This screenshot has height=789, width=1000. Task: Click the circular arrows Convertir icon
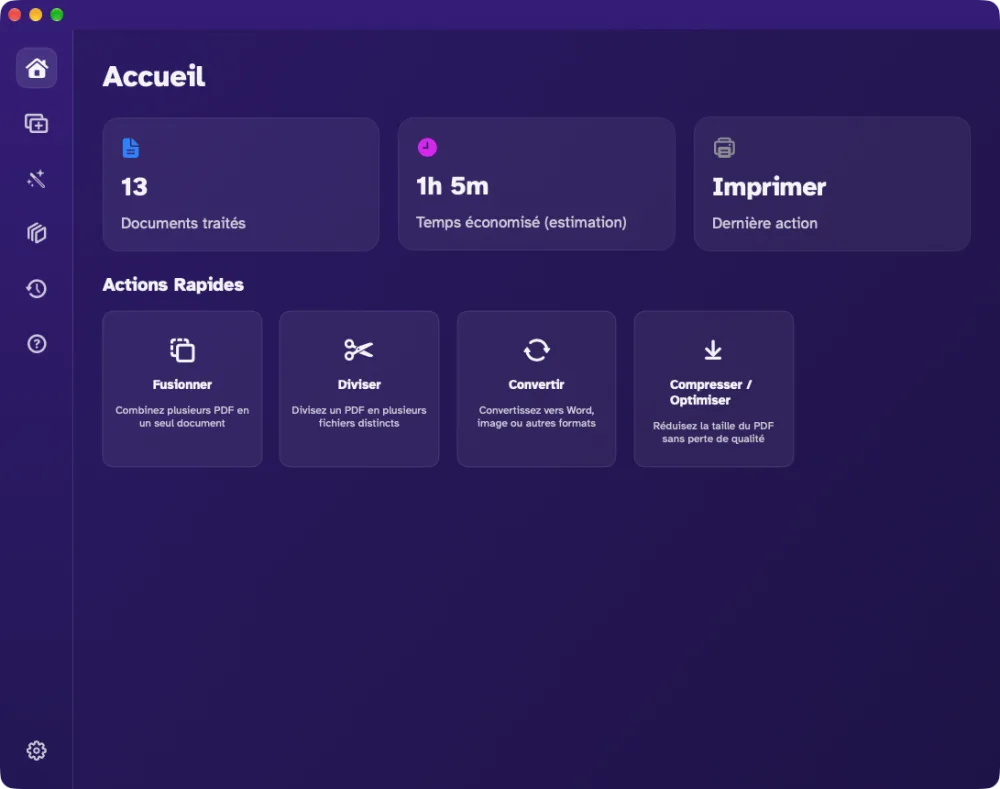coord(536,350)
